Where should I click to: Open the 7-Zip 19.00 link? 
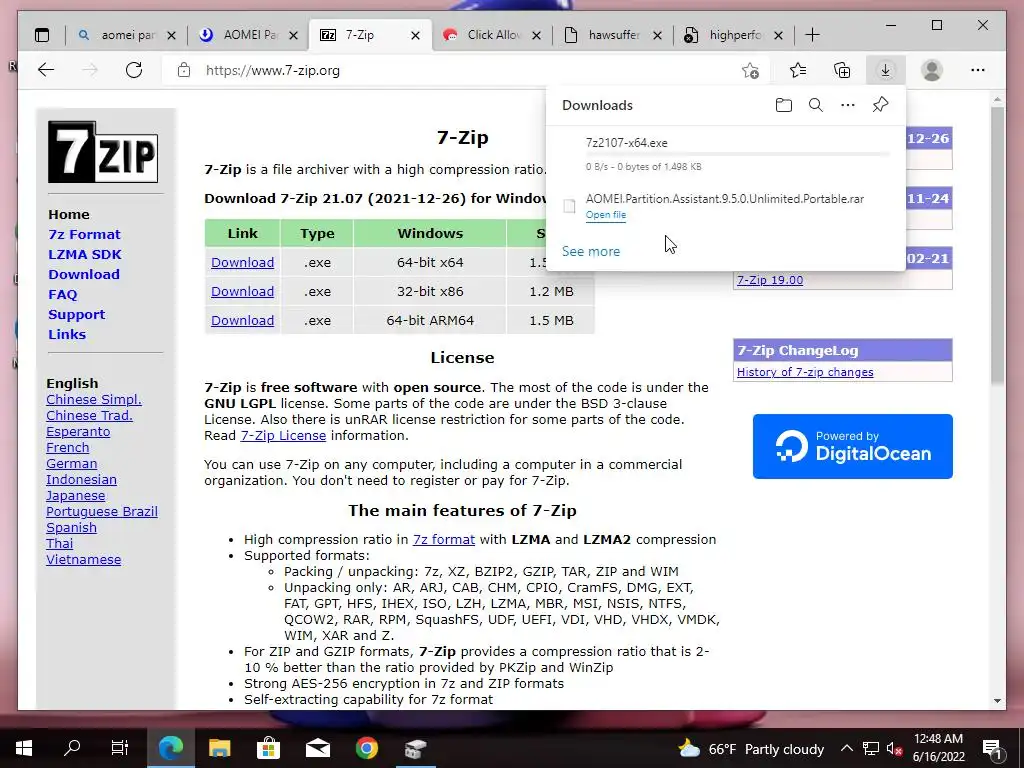770,280
